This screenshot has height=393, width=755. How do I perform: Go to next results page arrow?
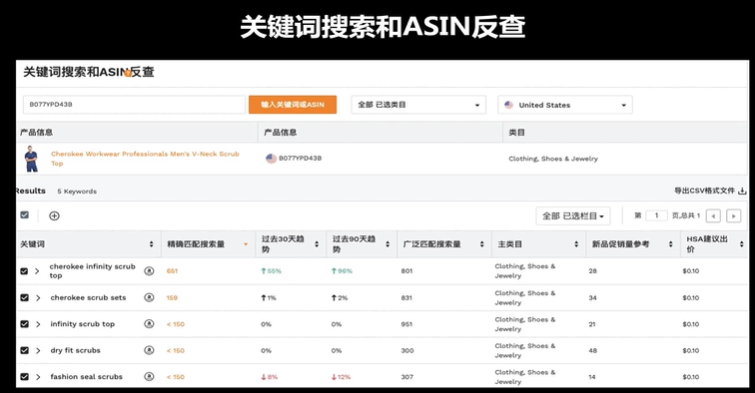click(733, 216)
